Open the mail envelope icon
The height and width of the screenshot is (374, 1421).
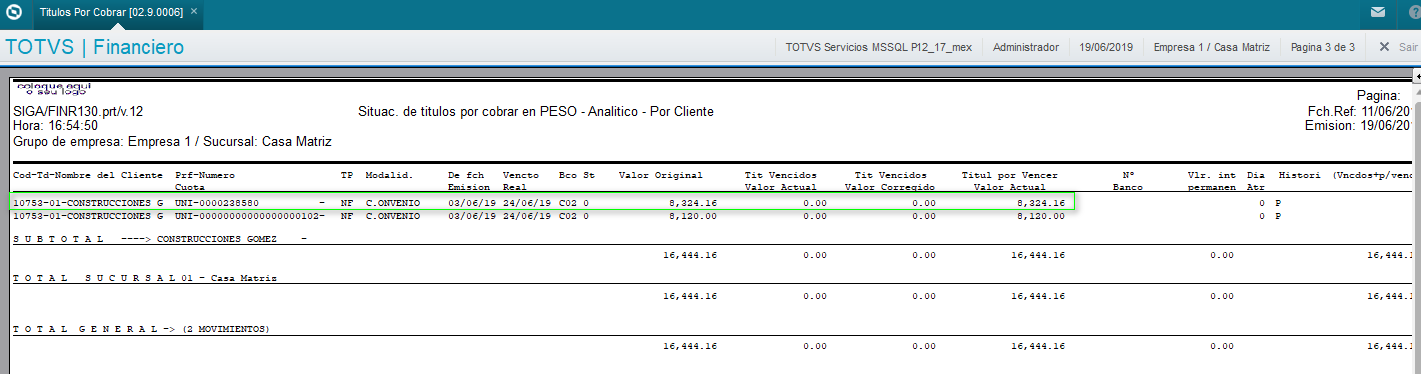coord(1377,13)
